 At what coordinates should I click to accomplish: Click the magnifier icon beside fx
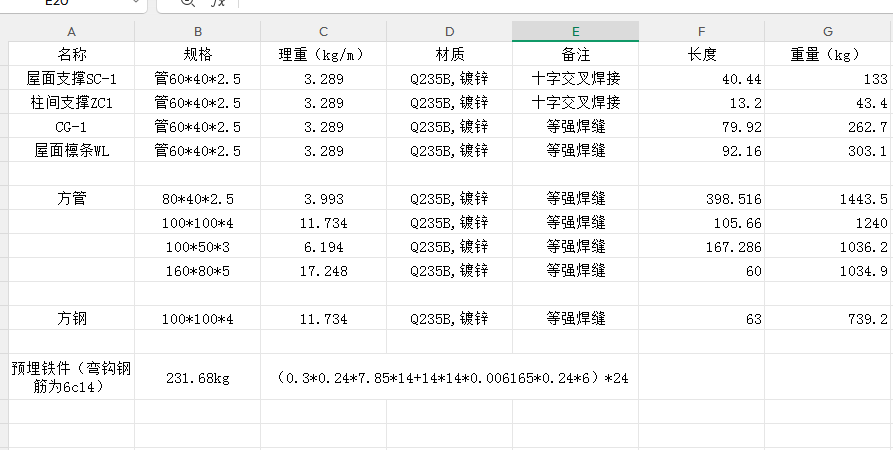coord(187,2)
